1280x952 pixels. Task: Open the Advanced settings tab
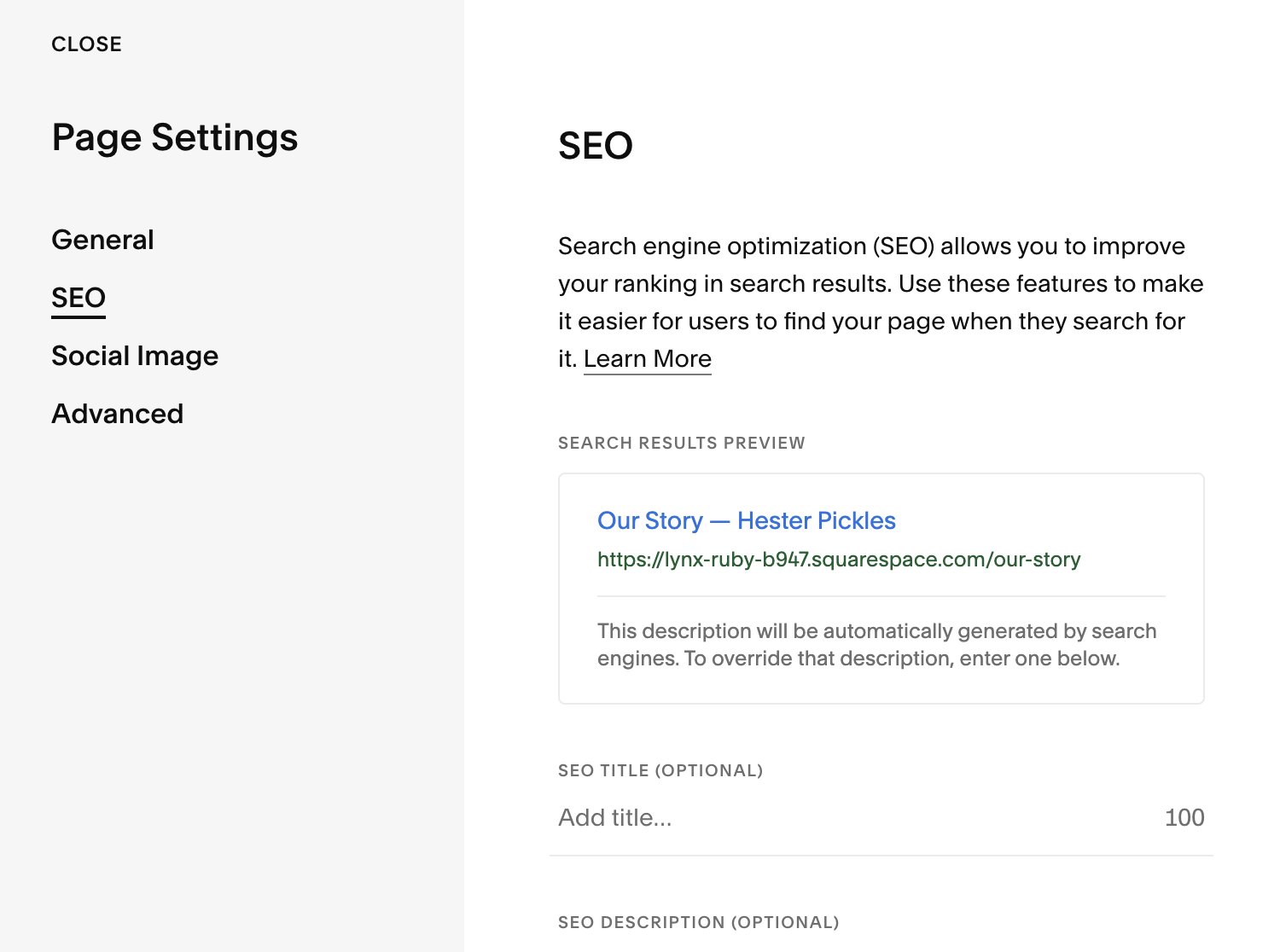click(118, 414)
